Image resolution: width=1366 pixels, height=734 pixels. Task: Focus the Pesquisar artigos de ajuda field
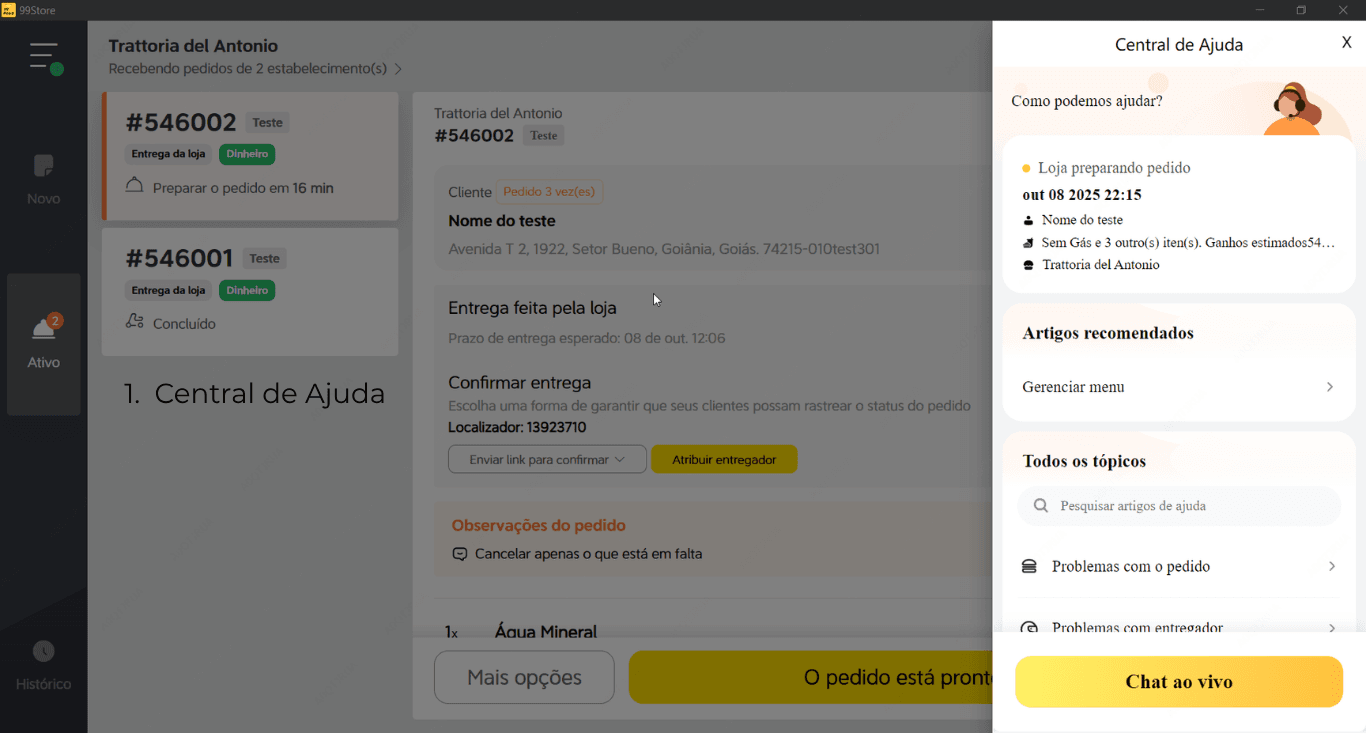1190,506
